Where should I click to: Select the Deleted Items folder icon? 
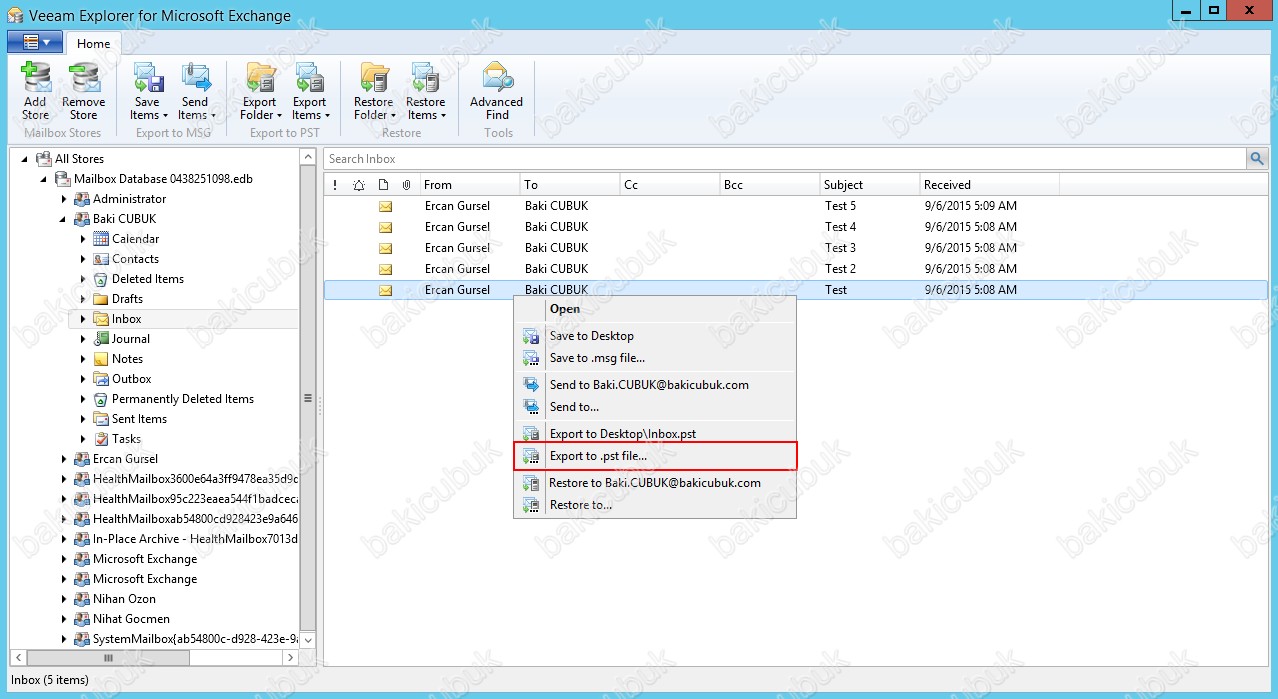(x=100, y=279)
